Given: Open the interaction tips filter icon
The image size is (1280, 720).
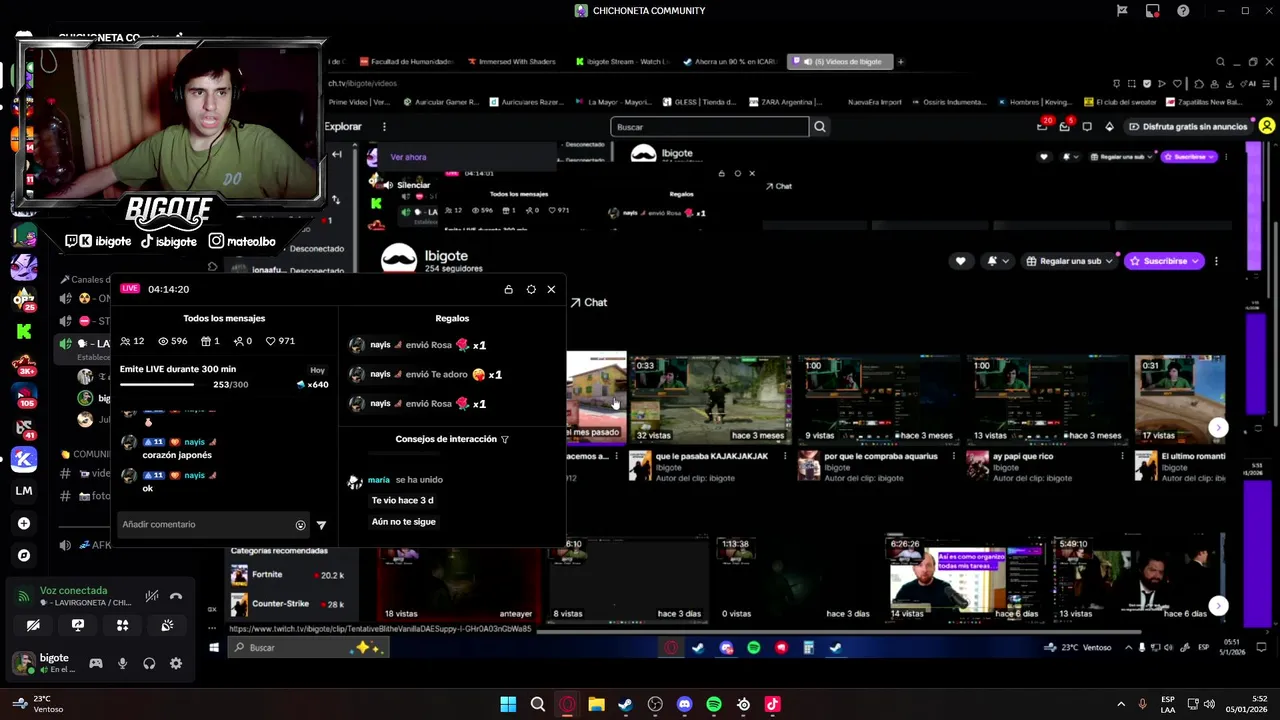Looking at the screenshot, I should pos(504,439).
